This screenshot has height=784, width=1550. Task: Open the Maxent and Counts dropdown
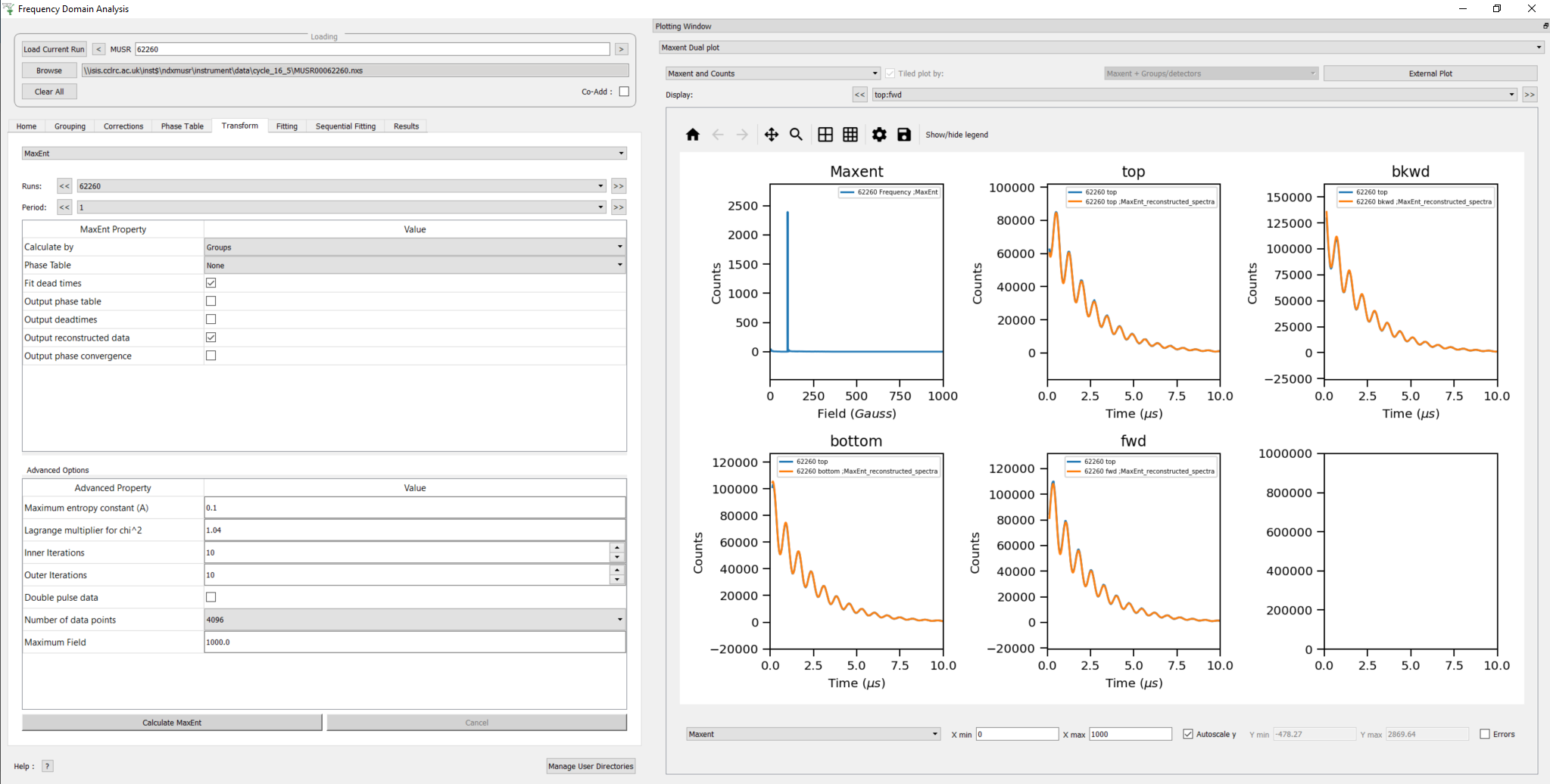click(772, 73)
